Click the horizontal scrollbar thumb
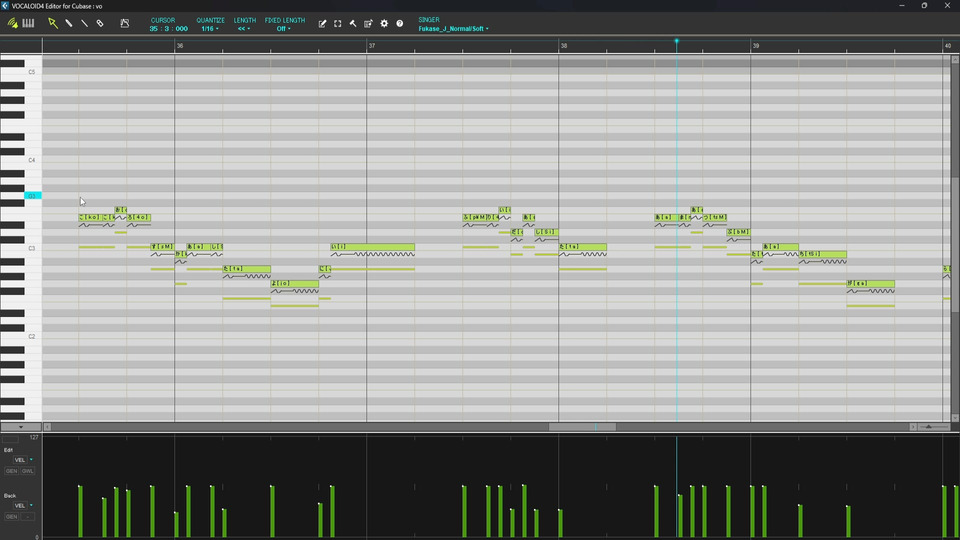 [583, 427]
